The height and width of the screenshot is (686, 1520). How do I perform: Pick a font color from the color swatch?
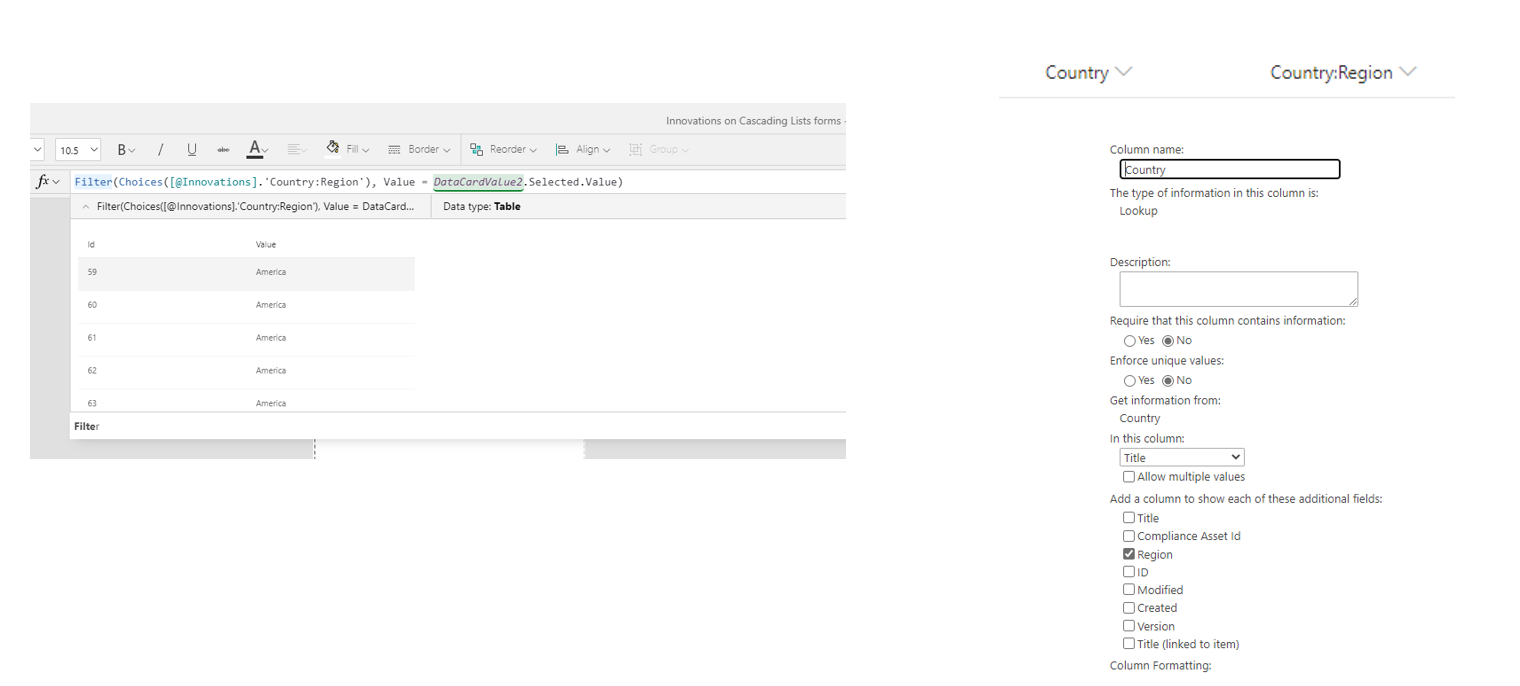tap(255, 152)
